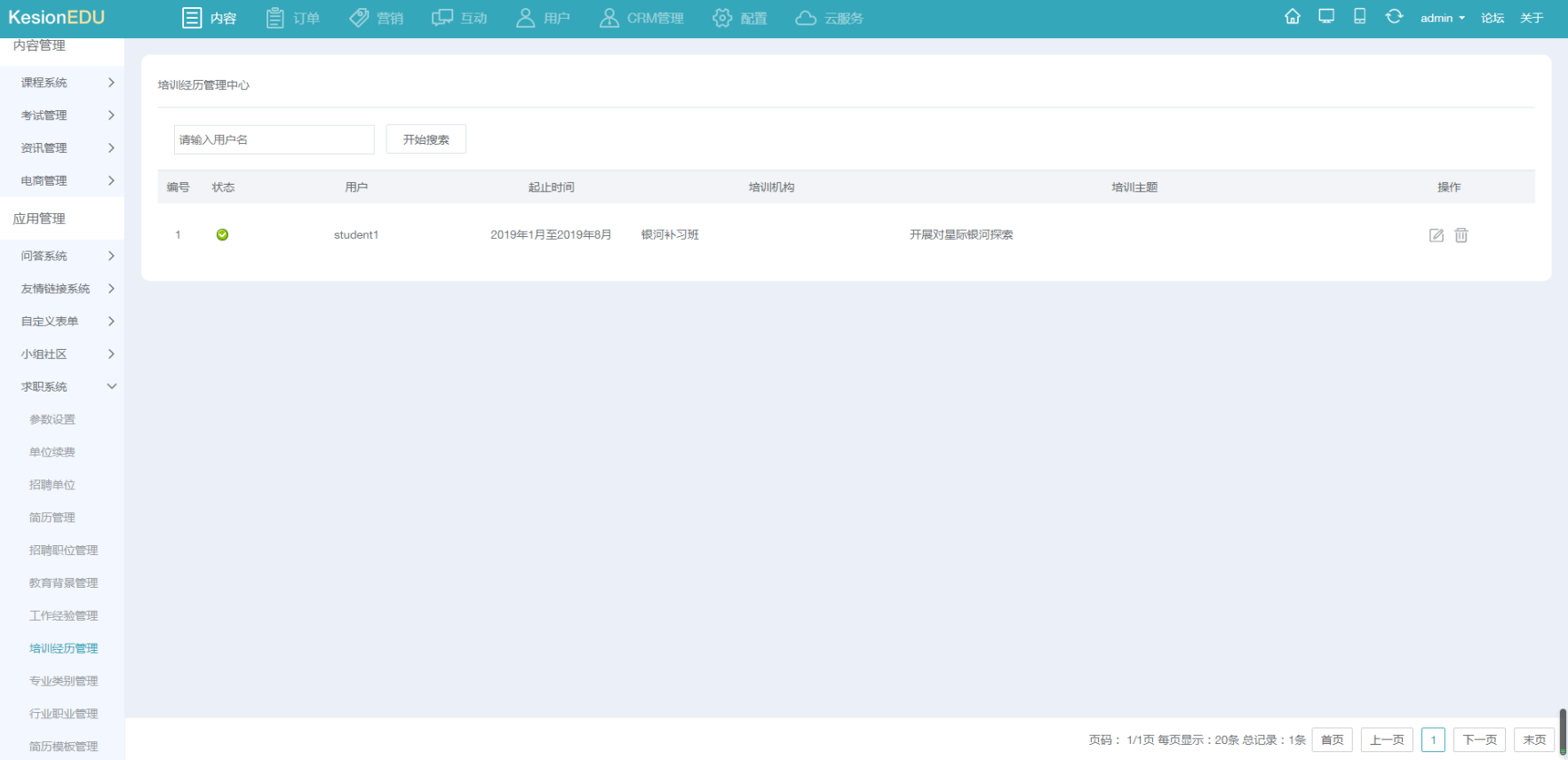Click the 开始搜索 button
The image size is (1568, 760).
[426, 139]
